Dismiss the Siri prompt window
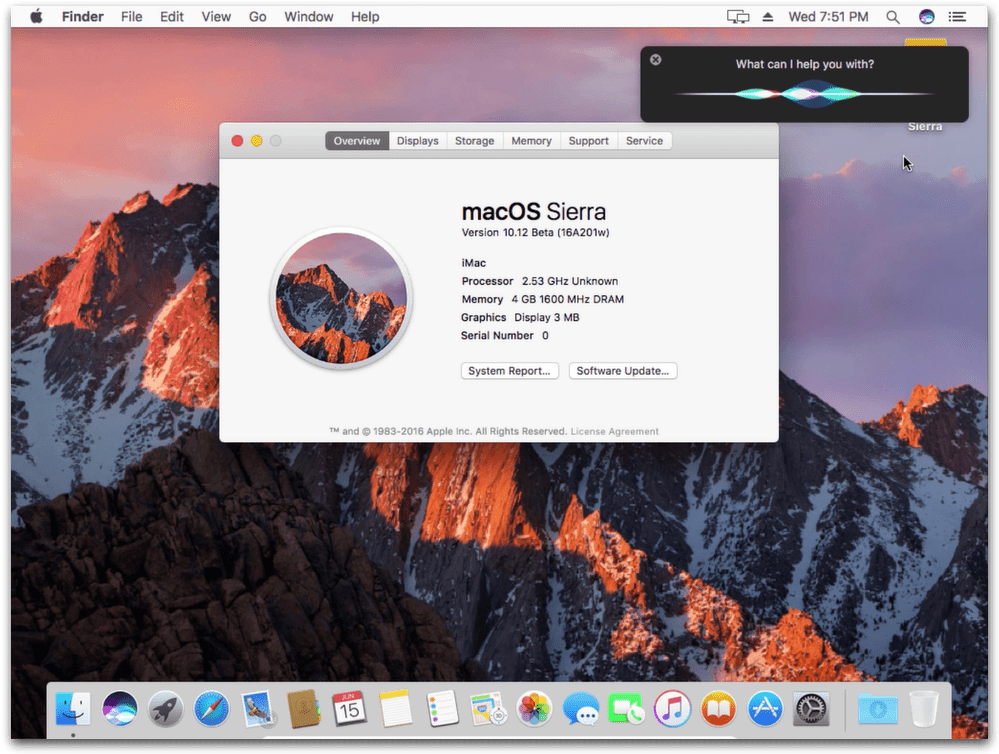 click(x=656, y=60)
